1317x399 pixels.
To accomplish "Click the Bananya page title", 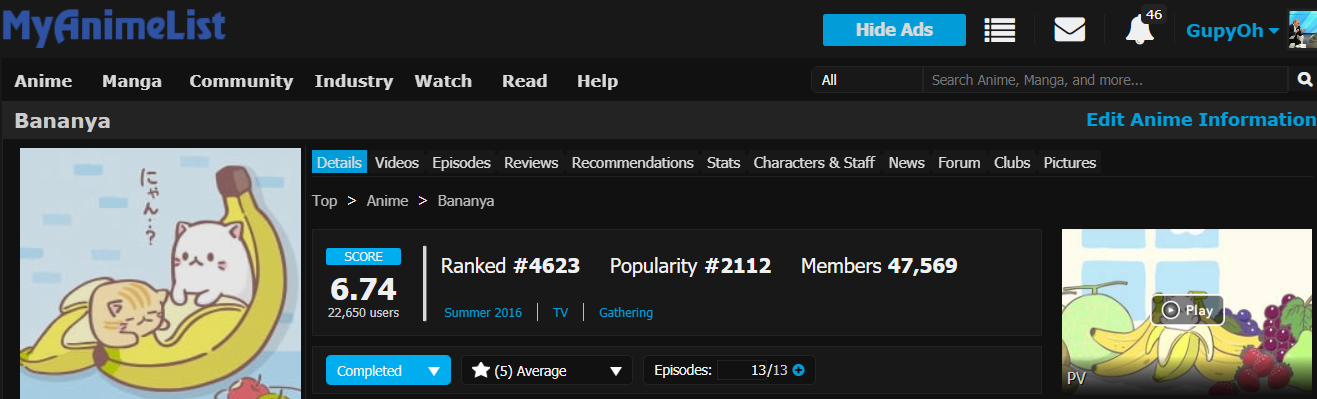I will pyautogui.click(x=62, y=122).
